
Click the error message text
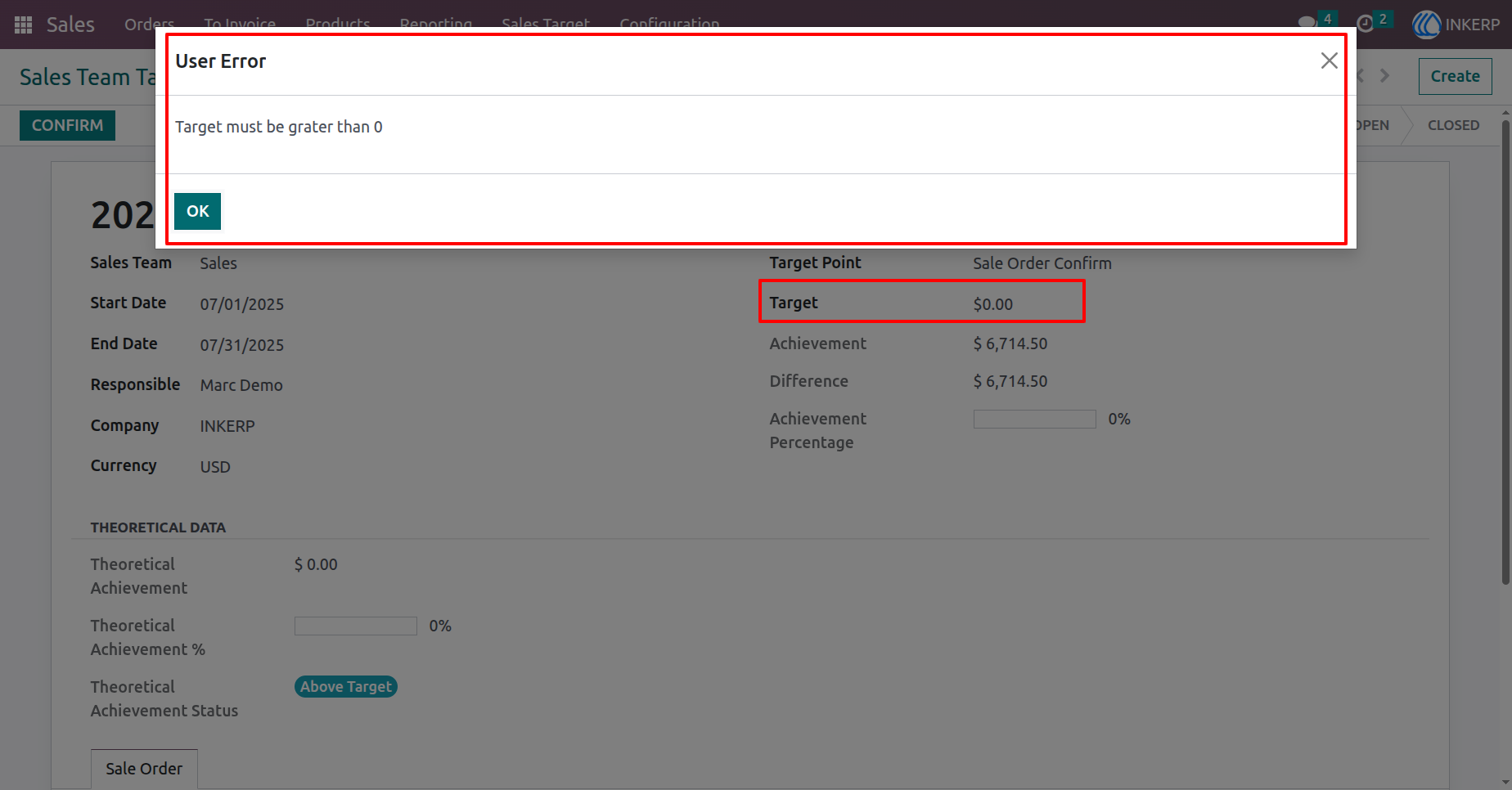[x=279, y=127]
